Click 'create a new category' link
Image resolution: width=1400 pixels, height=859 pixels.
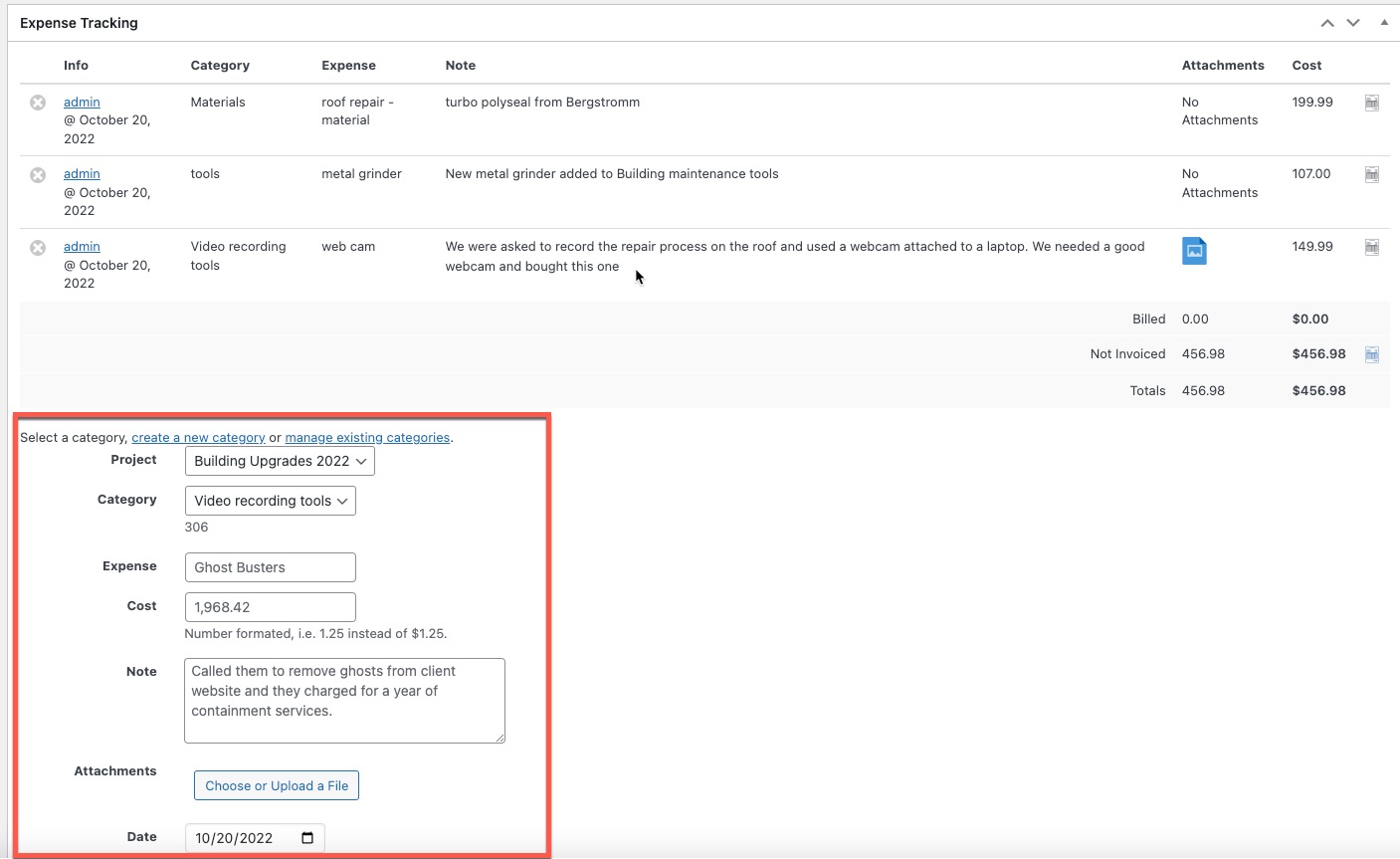point(198,438)
